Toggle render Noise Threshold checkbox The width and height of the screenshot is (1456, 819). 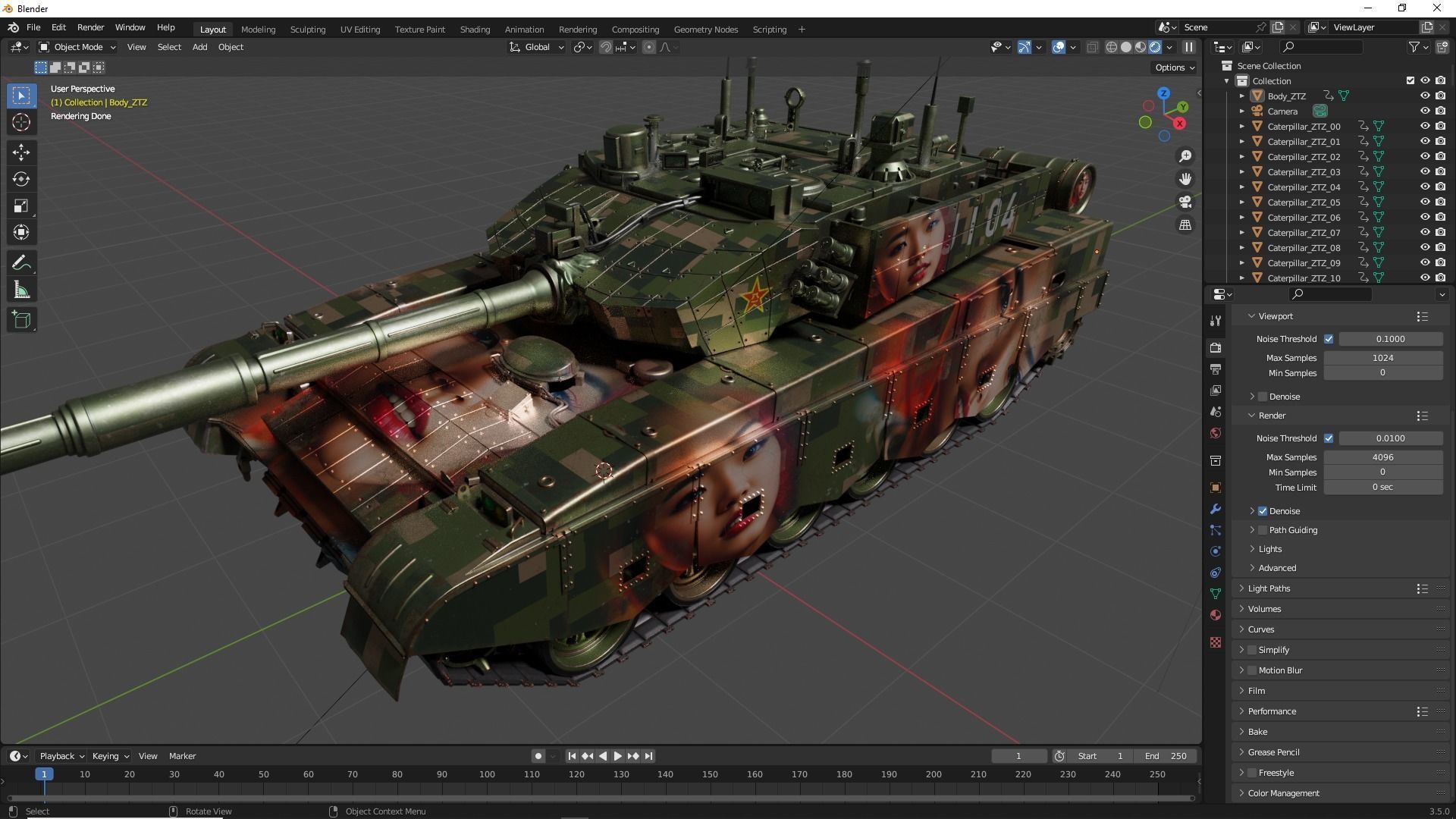pos(1329,438)
